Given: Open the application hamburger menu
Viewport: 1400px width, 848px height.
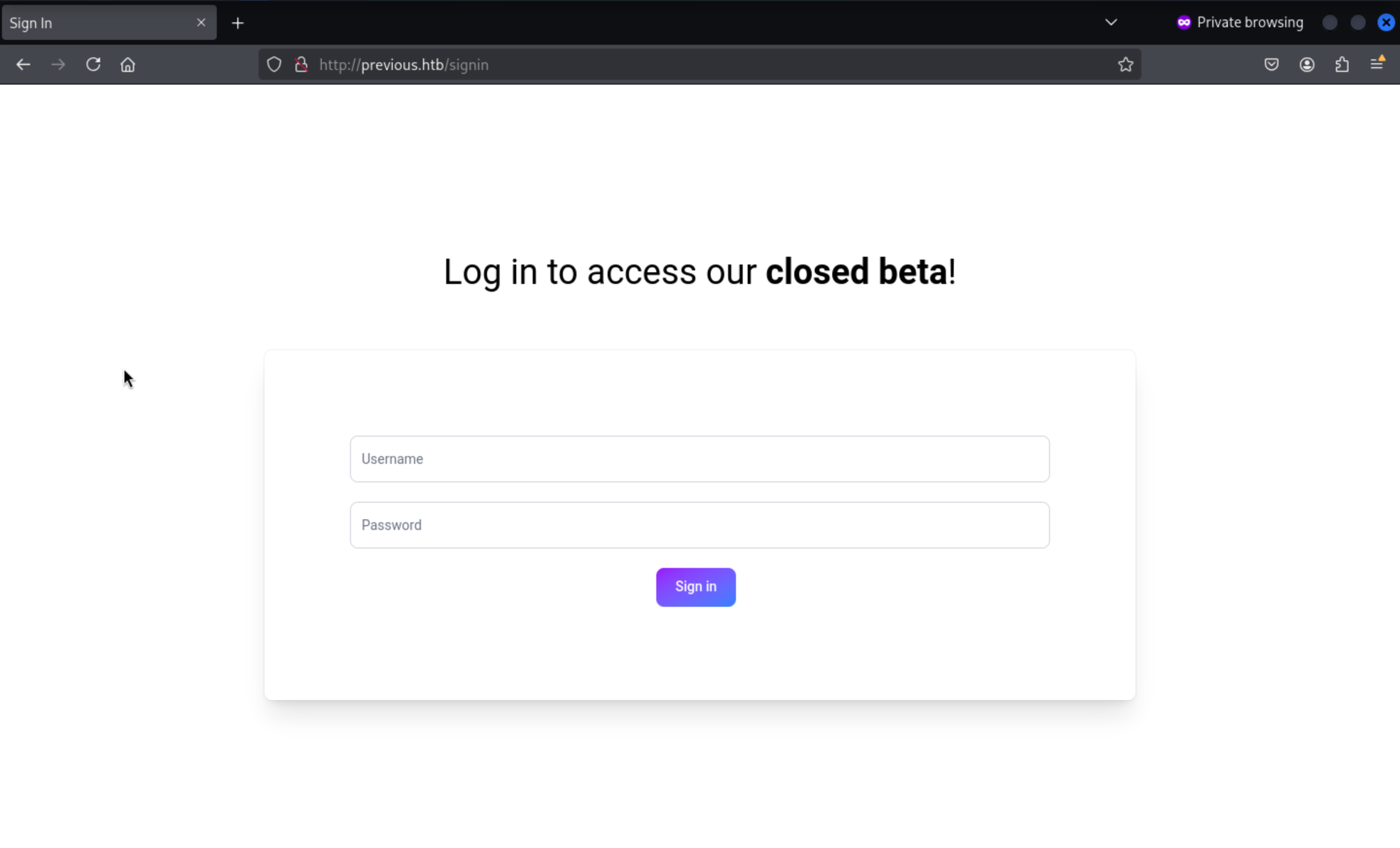Looking at the screenshot, I should click(x=1377, y=64).
